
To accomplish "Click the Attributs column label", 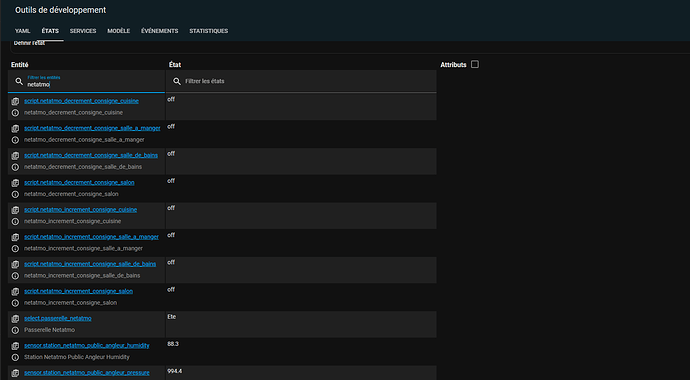I will tap(453, 65).
